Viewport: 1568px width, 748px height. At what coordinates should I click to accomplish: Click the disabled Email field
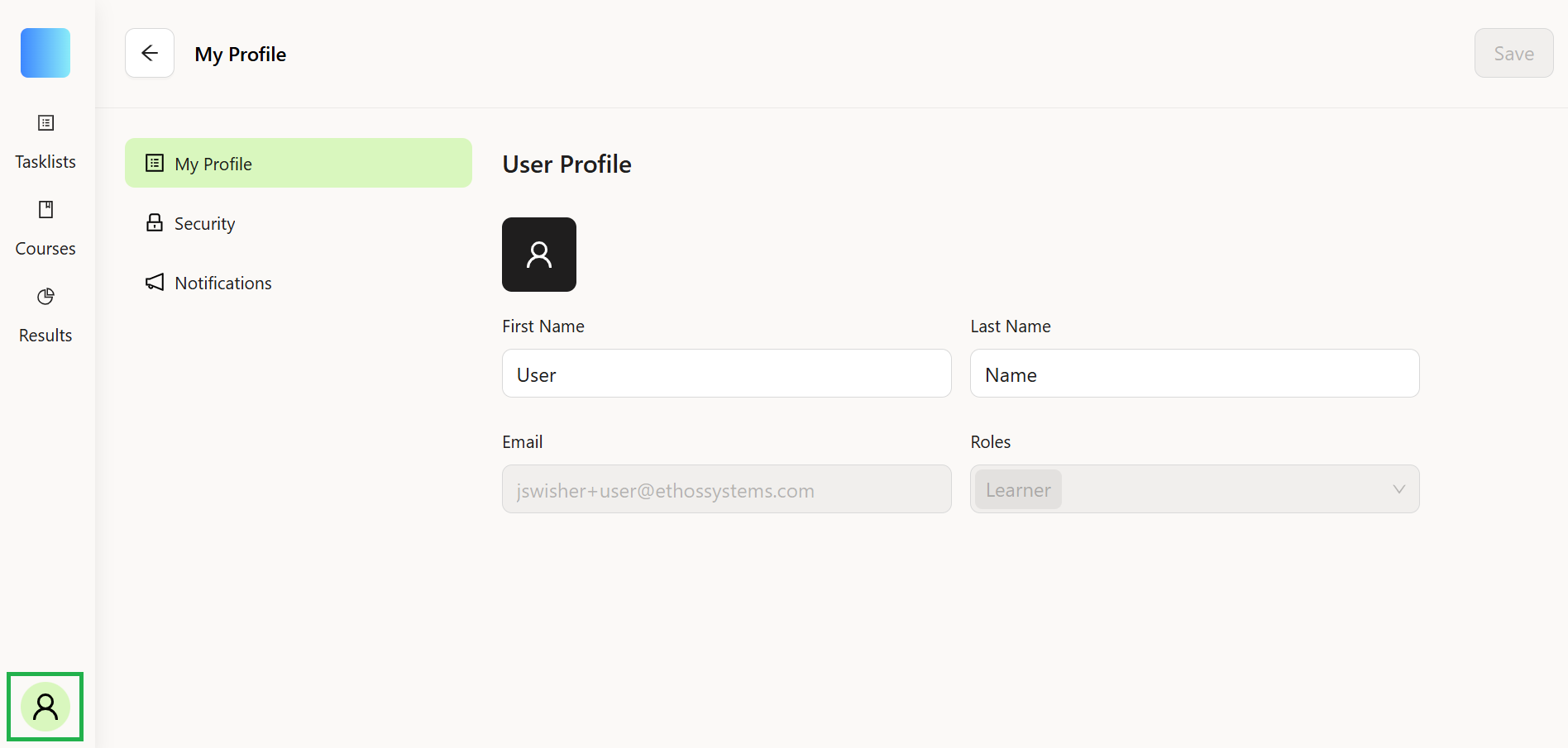(x=727, y=489)
